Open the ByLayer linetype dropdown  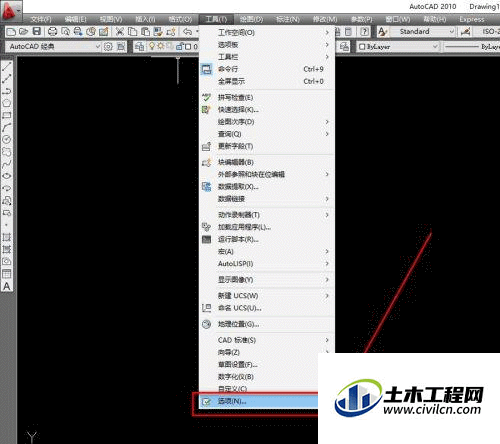pyautogui.click(x=472, y=47)
